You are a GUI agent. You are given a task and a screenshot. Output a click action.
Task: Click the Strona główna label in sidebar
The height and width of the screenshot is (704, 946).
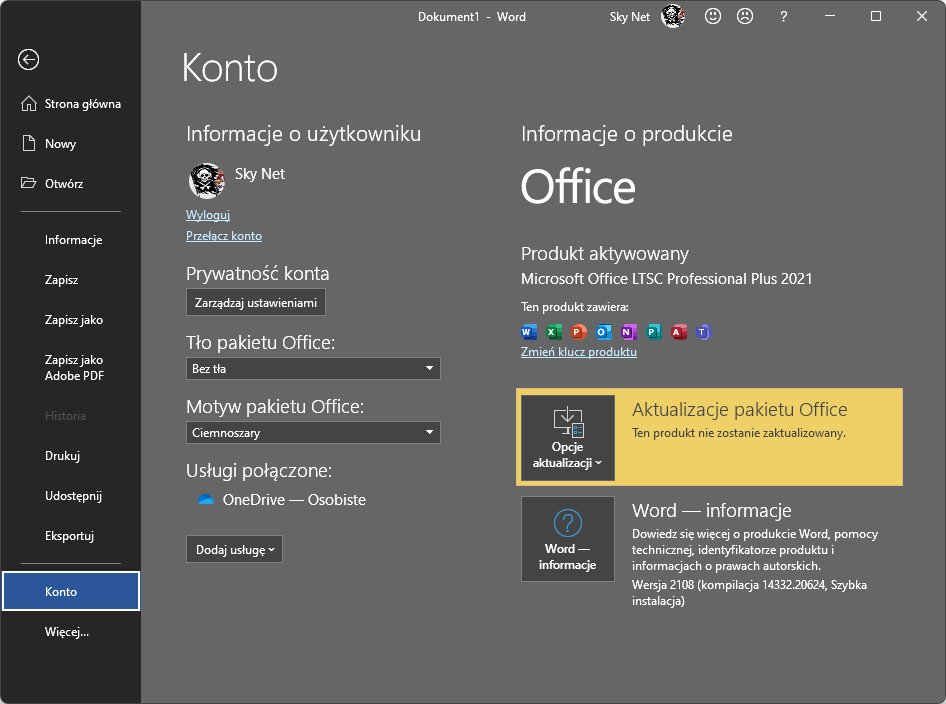tap(83, 104)
